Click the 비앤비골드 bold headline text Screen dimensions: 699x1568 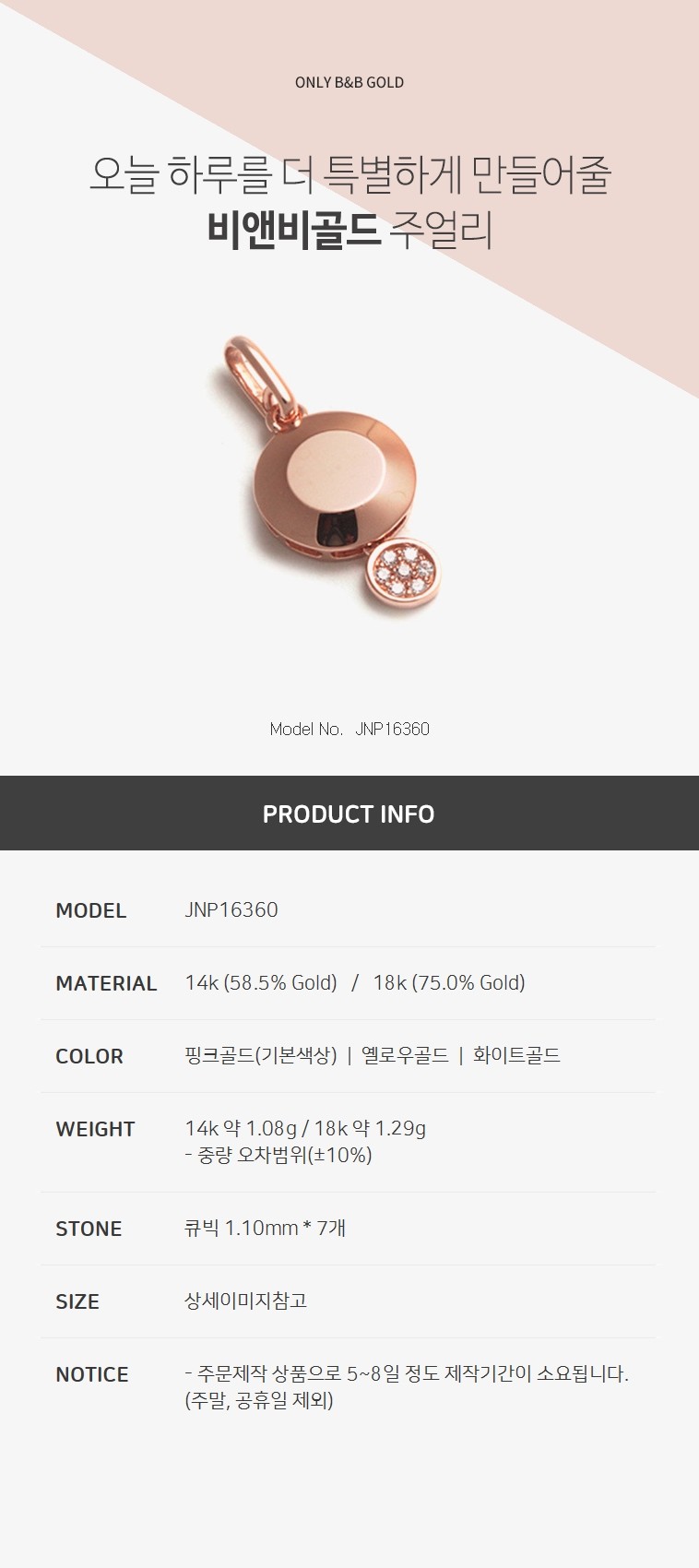point(294,230)
